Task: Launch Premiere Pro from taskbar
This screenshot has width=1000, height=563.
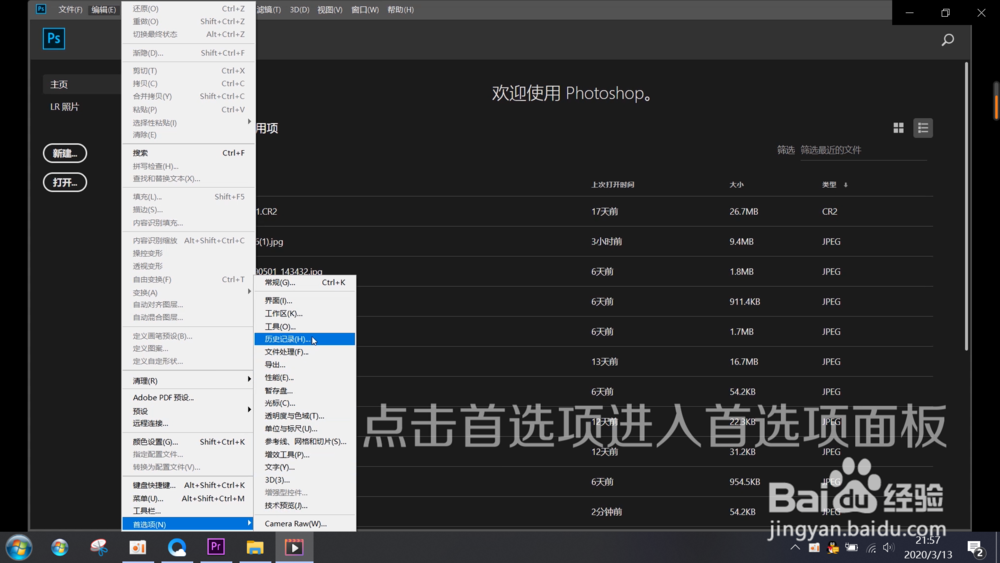Action: pos(216,547)
